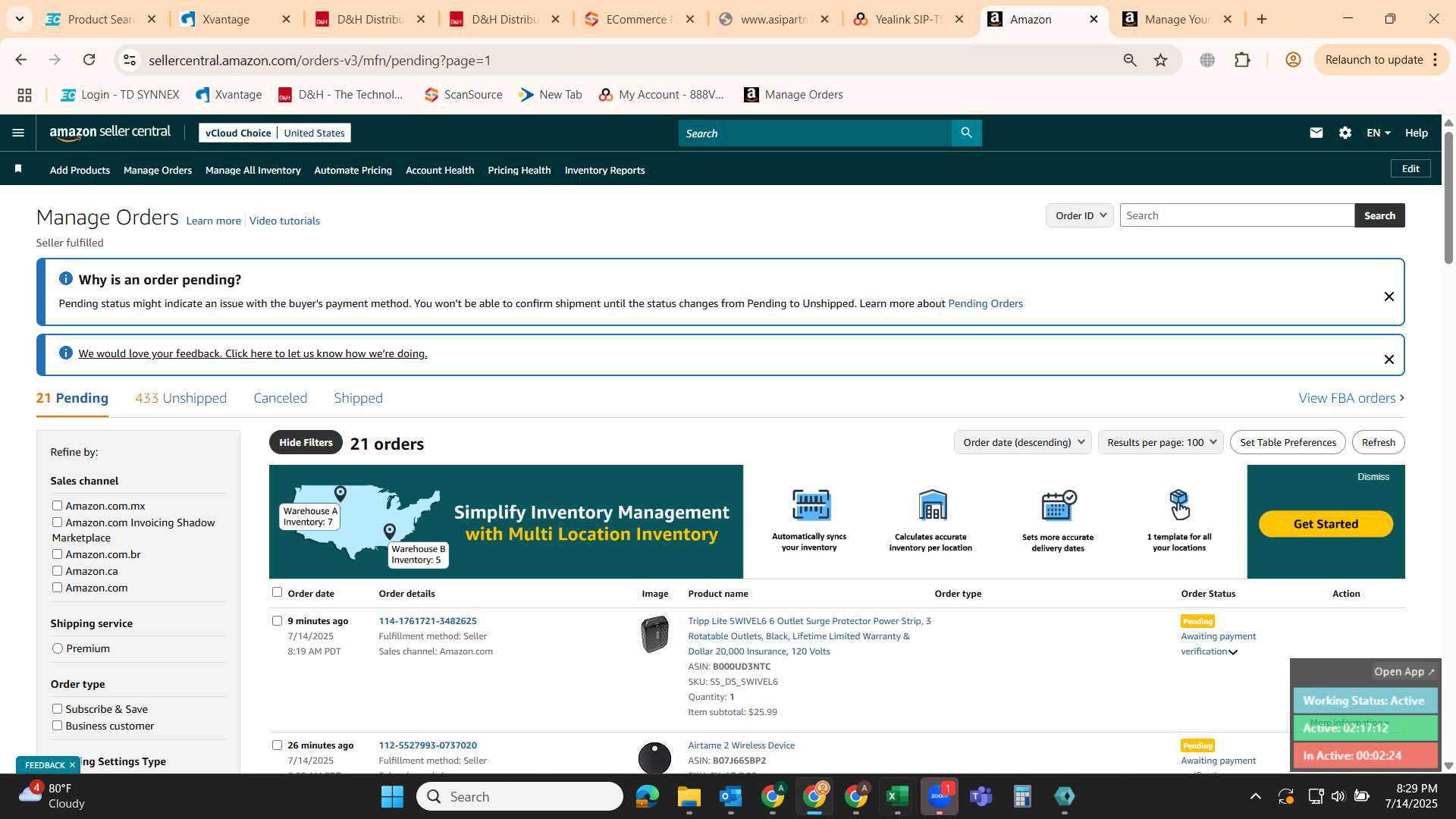Click the zoom magnifier icon in the address bar

point(1130,60)
